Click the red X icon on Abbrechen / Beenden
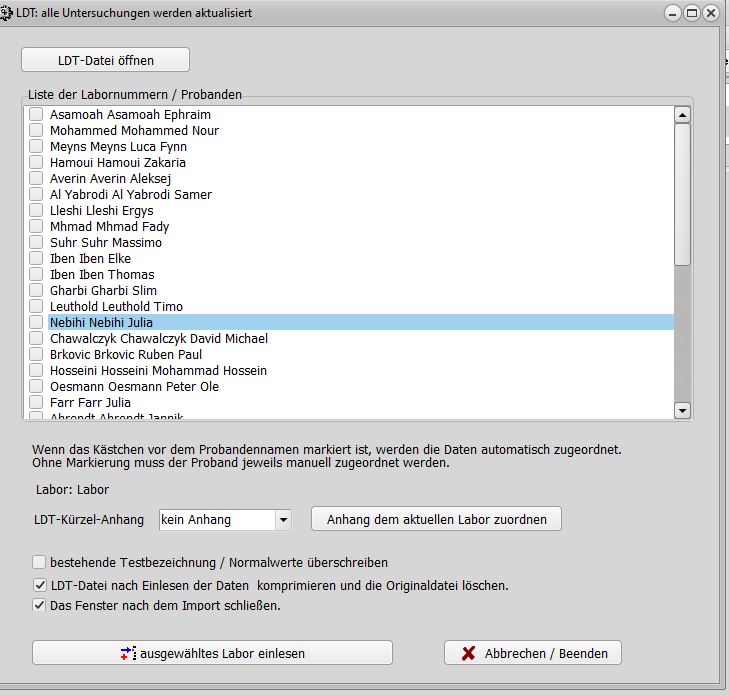This screenshot has width=729, height=696. pos(468,654)
